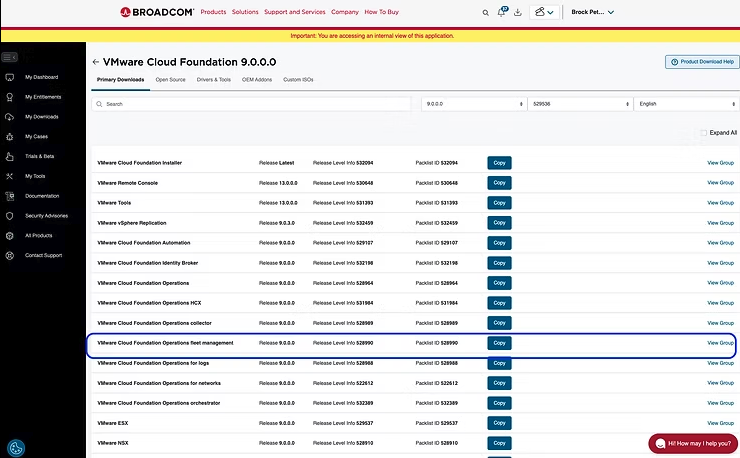
Task: Select the Custom ISOs tab
Action: pyautogui.click(x=298, y=79)
